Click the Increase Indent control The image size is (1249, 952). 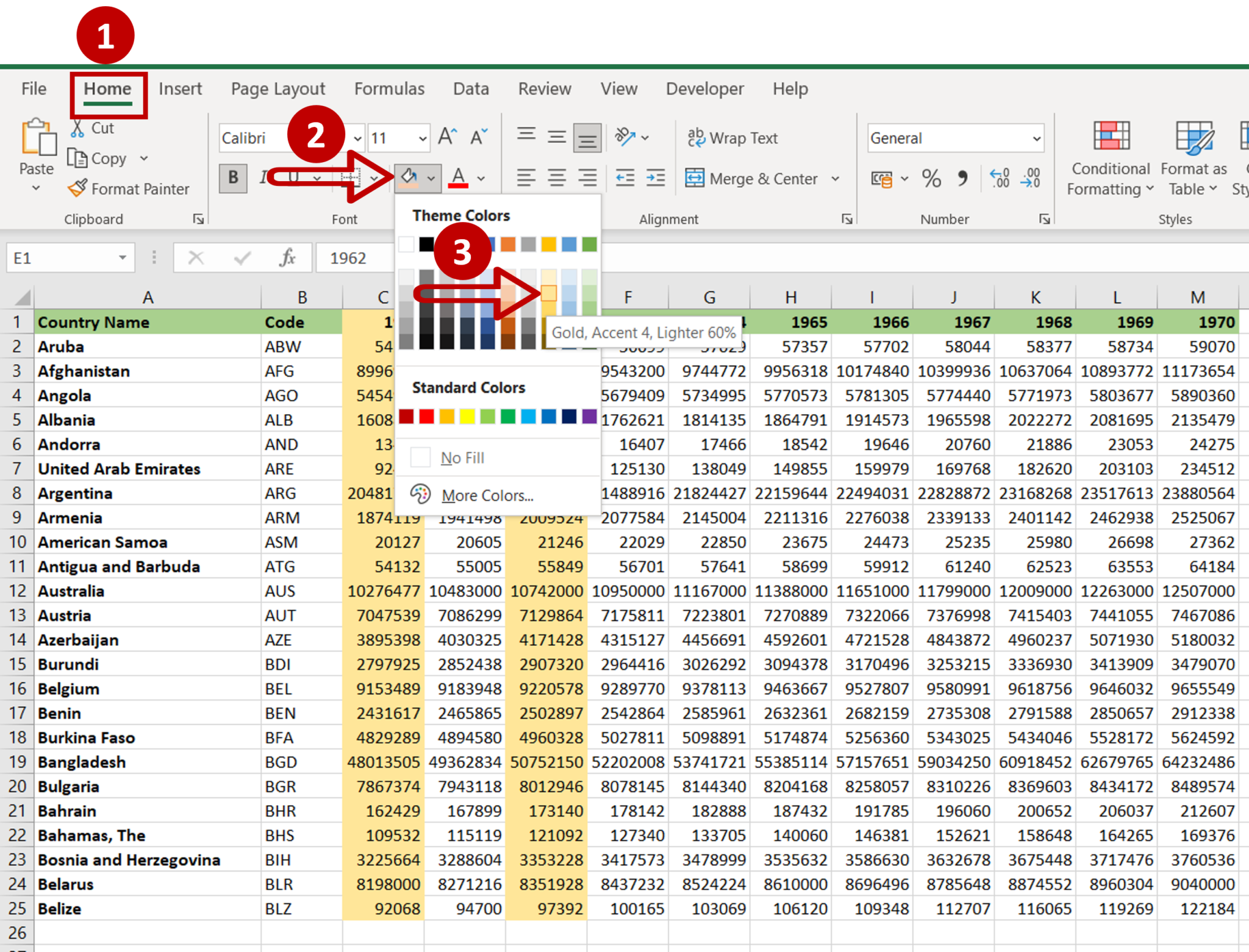655,177
